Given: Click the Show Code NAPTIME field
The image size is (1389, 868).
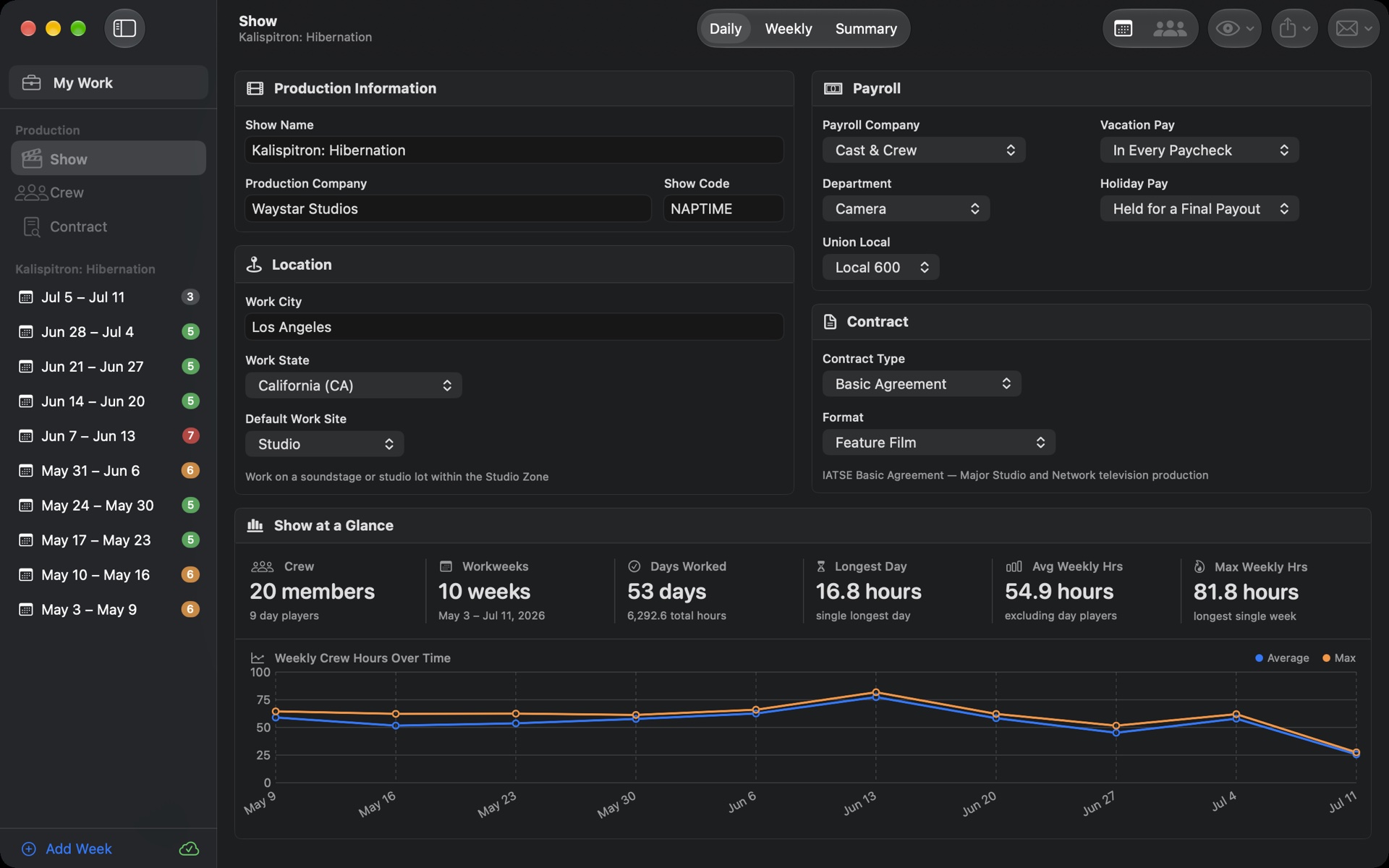Looking at the screenshot, I should pyautogui.click(x=723, y=209).
